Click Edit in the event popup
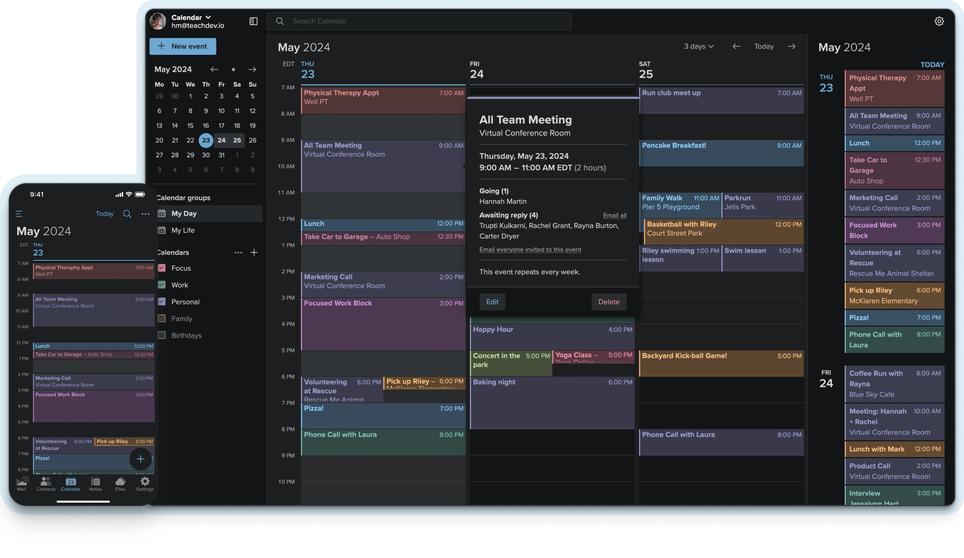Viewport: 964px width, 558px height. [492, 302]
